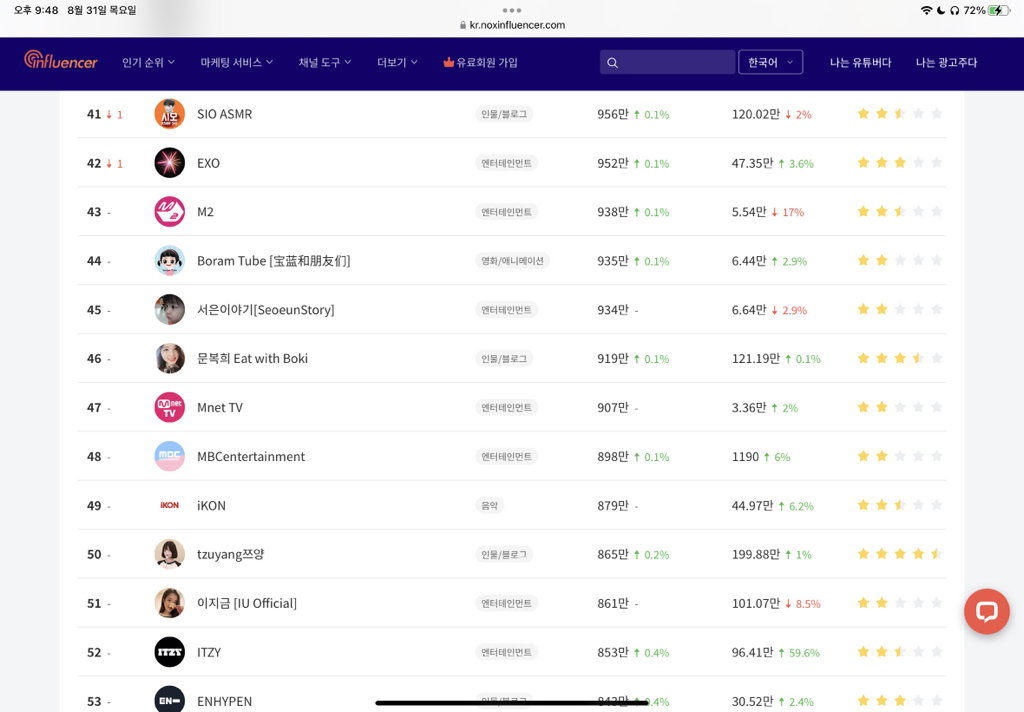Expand the 인기 순위 menu
The image size is (1024, 712).
[148, 62]
